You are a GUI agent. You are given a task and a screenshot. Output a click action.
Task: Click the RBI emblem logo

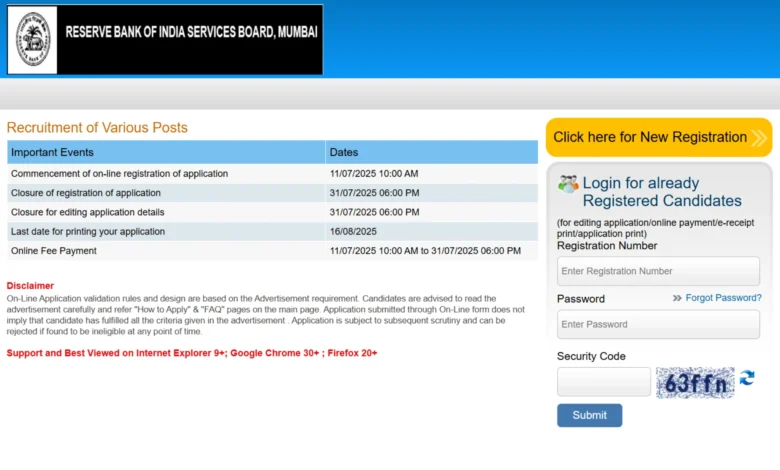coord(33,39)
